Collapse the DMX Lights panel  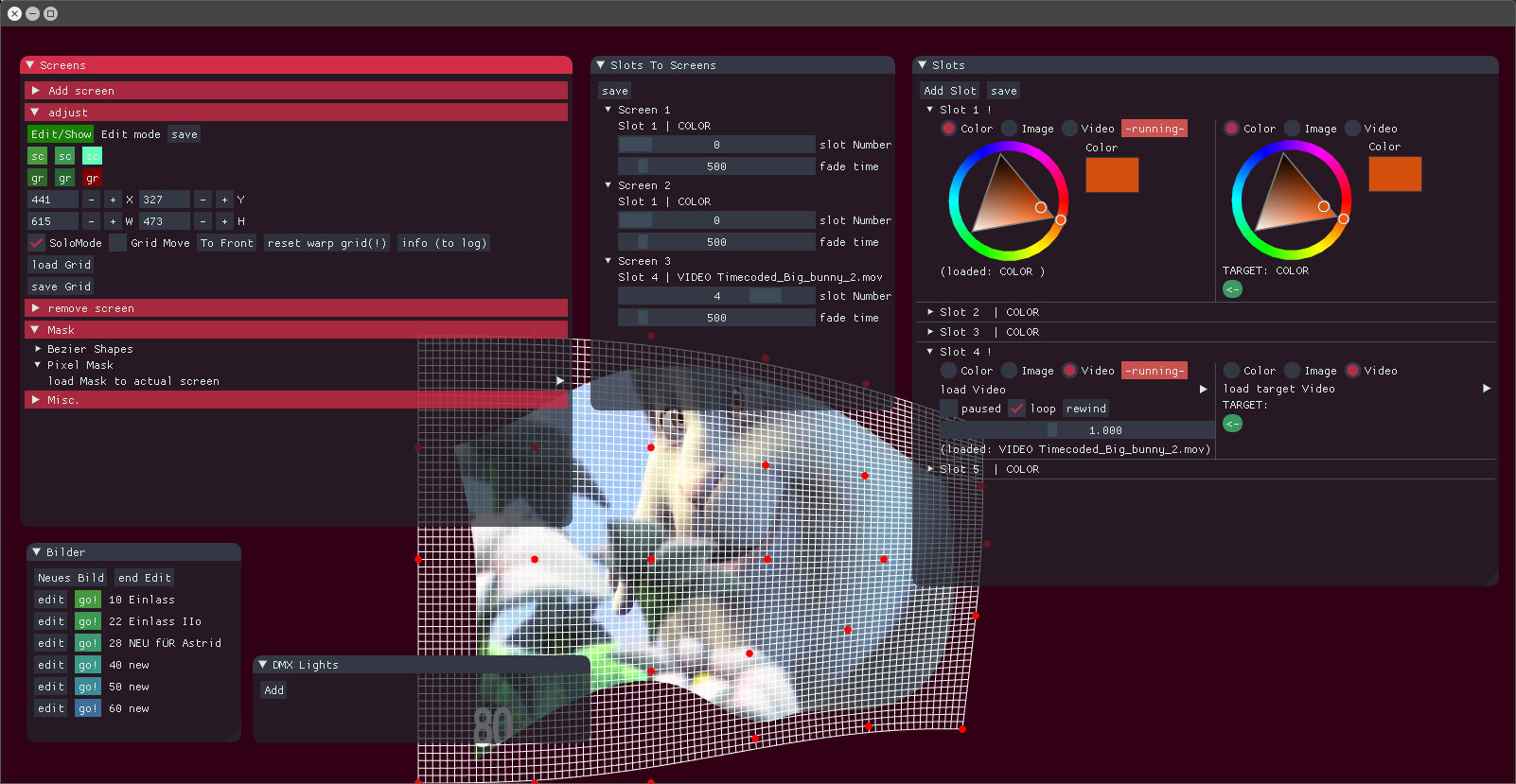coord(263,665)
